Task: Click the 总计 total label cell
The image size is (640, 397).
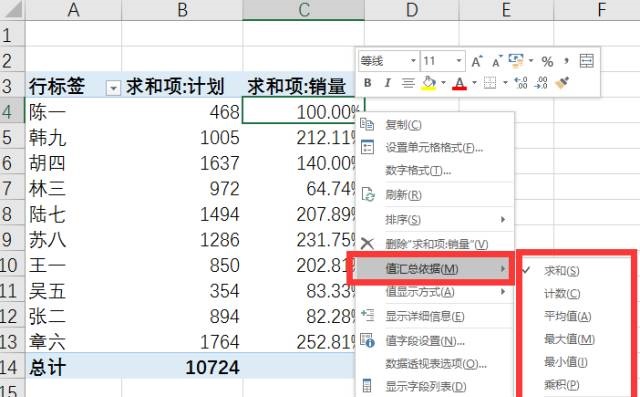Action: (73, 367)
